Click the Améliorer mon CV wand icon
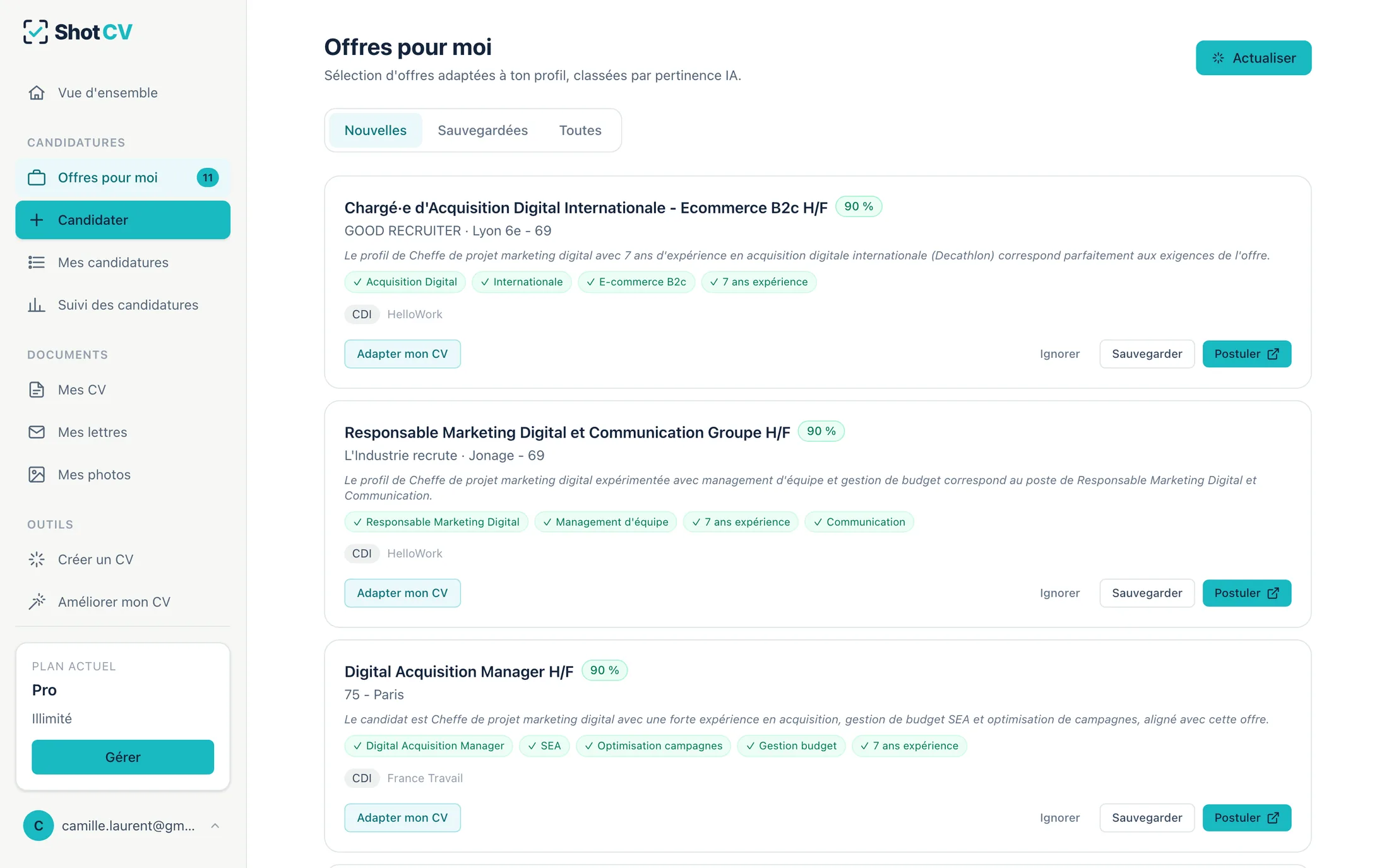The height and width of the screenshot is (868, 1389). point(37,602)
